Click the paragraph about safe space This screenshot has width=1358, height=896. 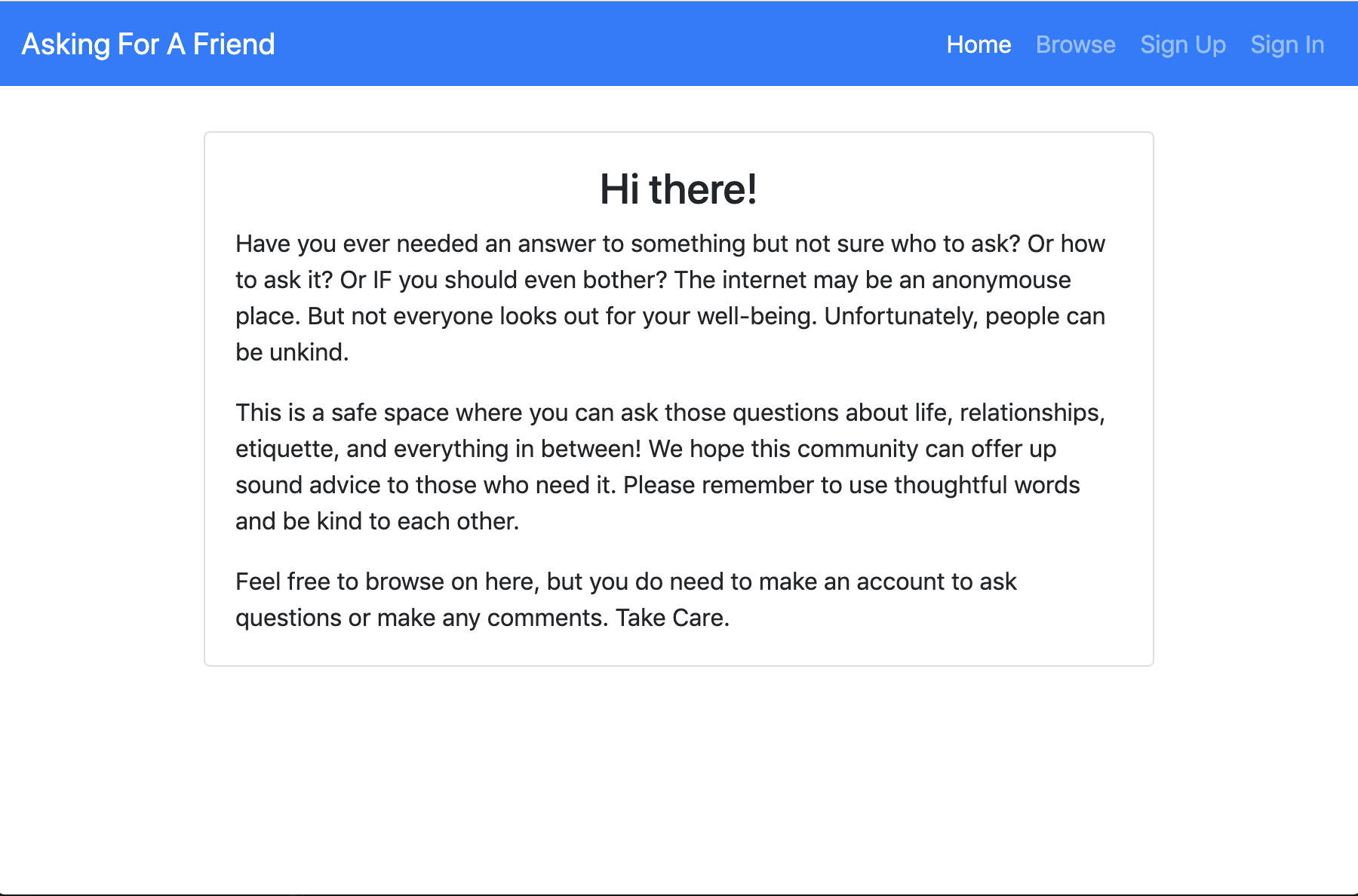tap(670, 466)
